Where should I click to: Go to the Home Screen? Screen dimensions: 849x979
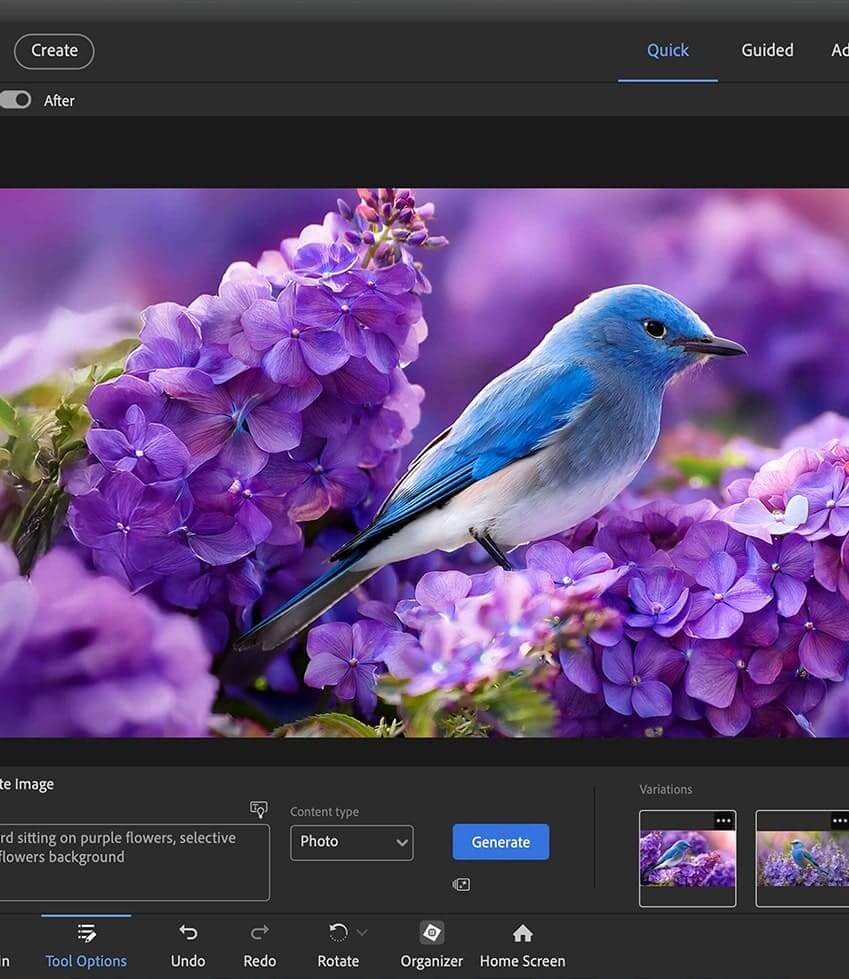click(522, 934)
